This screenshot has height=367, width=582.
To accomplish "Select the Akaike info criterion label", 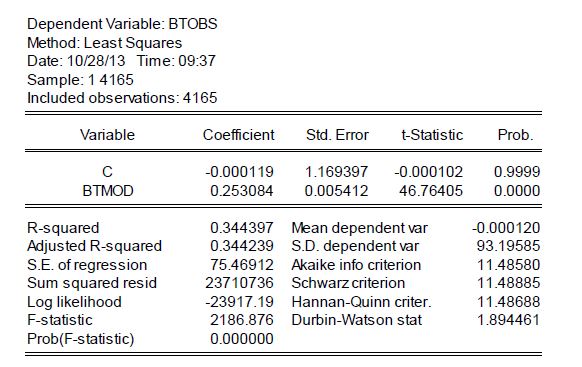I will tap(356, 265).
